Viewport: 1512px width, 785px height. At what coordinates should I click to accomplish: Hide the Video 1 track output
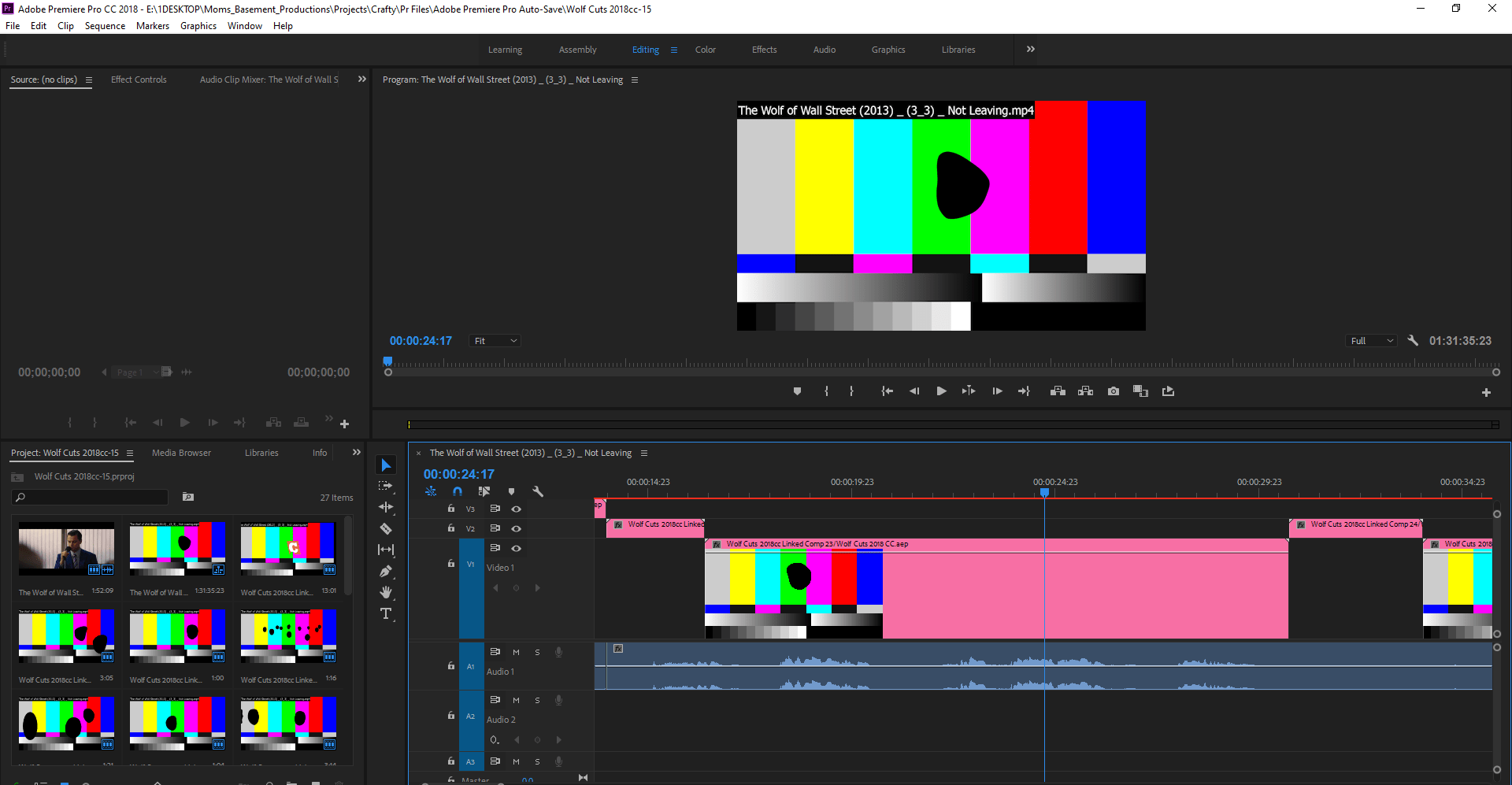point(517,548)
